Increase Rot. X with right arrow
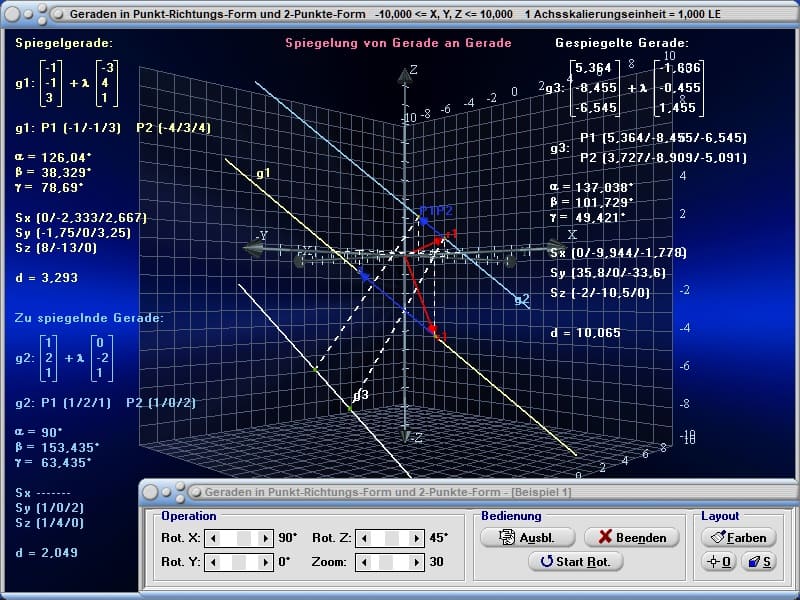 (x=265, y=538)
